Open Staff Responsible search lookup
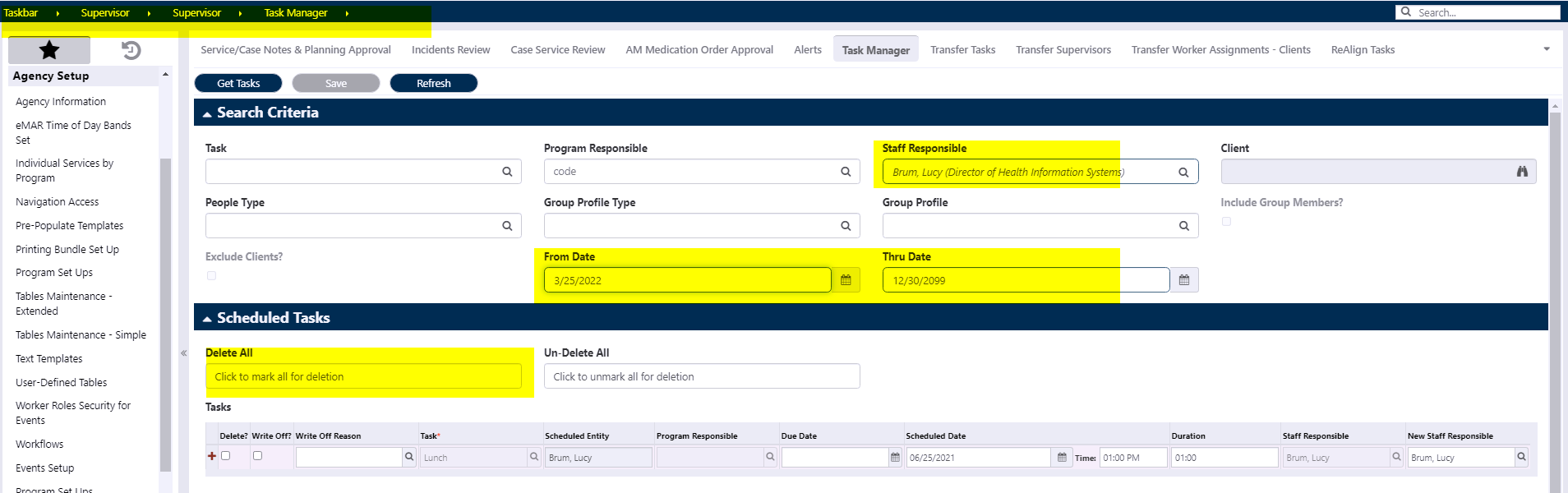 tap(1183, 172)
